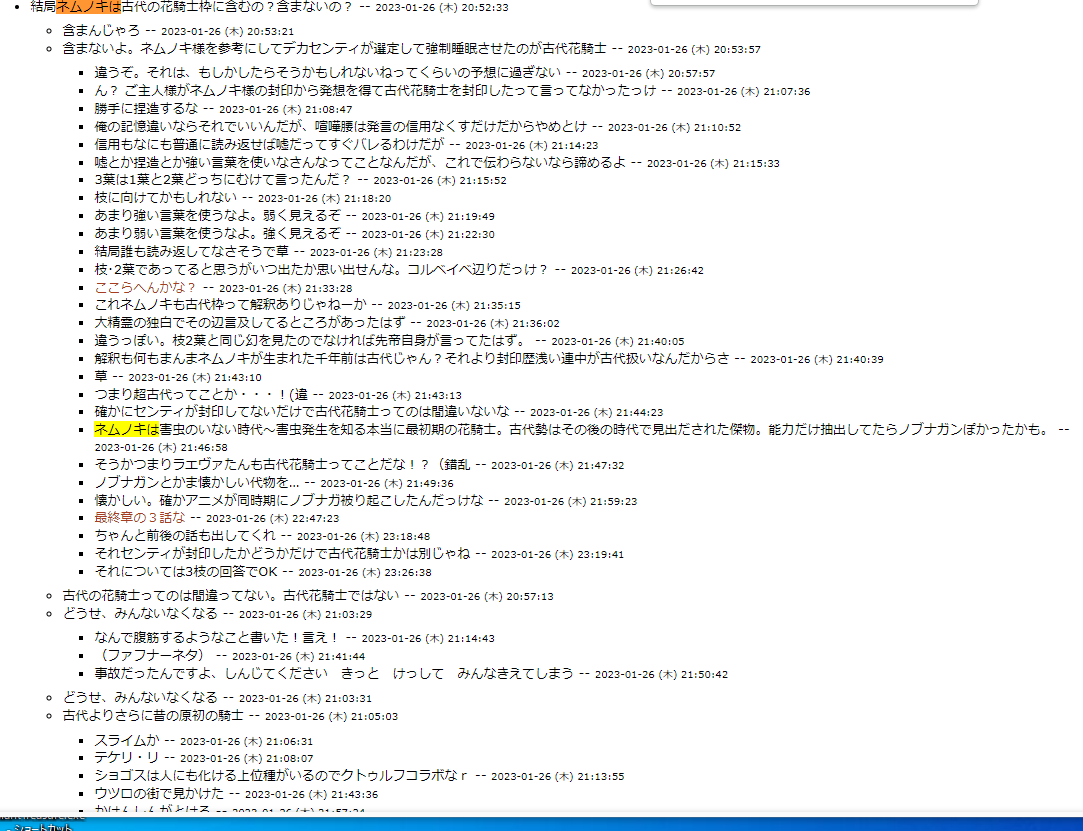Click 'どうせ、みんないなくなる' posted at 21:03:29

click(140, 613)
